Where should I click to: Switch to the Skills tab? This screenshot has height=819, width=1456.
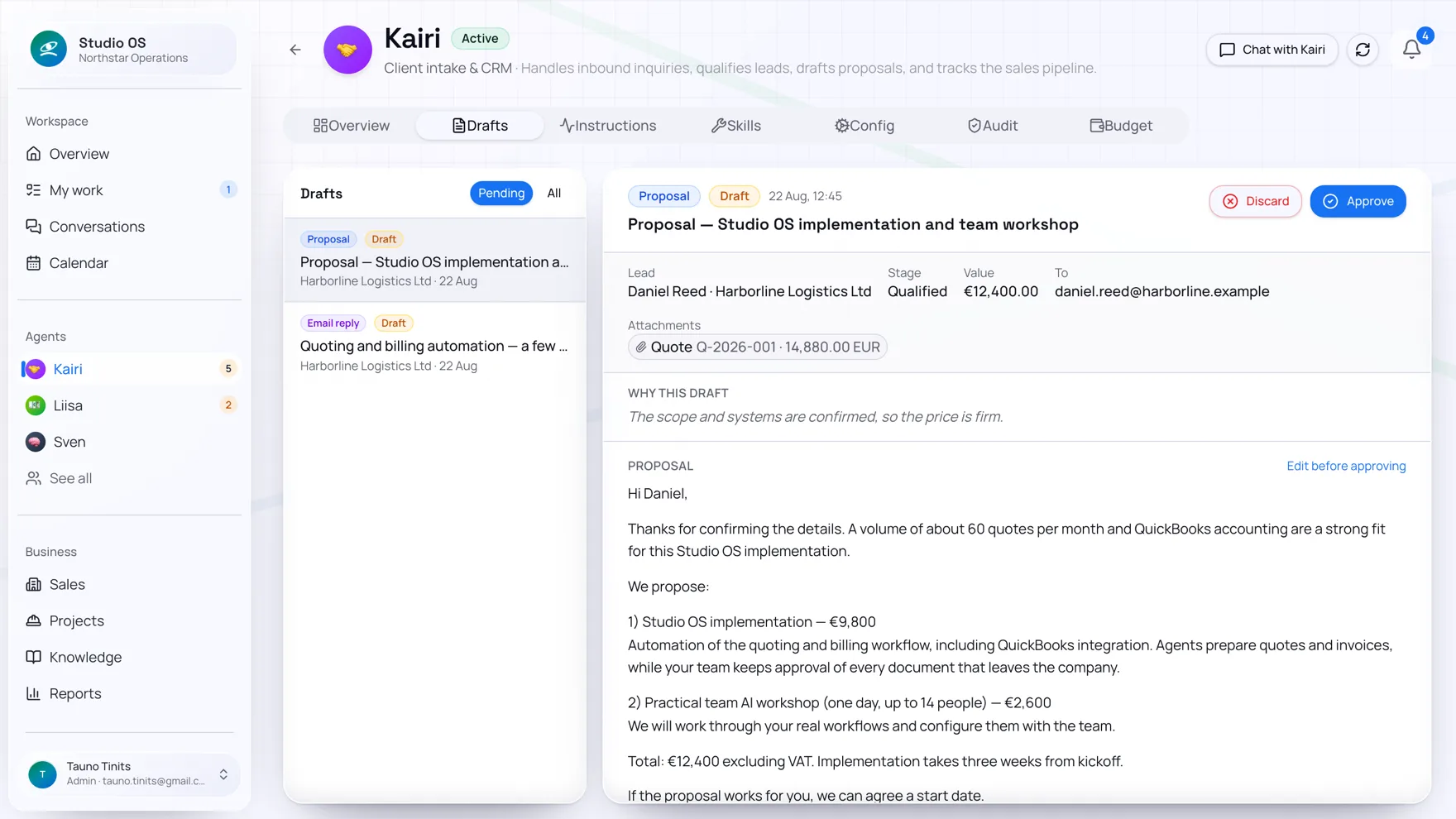(x=736, y=126)
